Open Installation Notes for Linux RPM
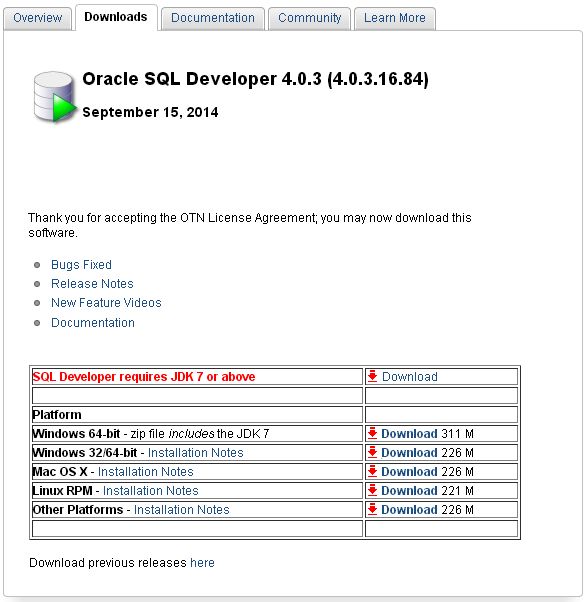The image size is (585, 602). [x=150, y=491]
